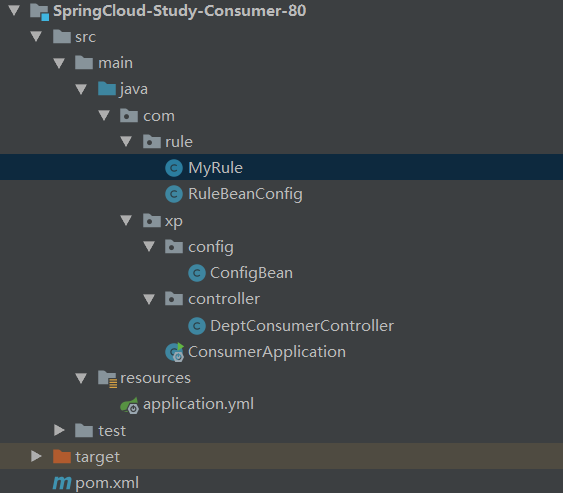Expand the test folder arrow
Image resolution: width=563 pixels, height=493 pixels.
point(59,430)
